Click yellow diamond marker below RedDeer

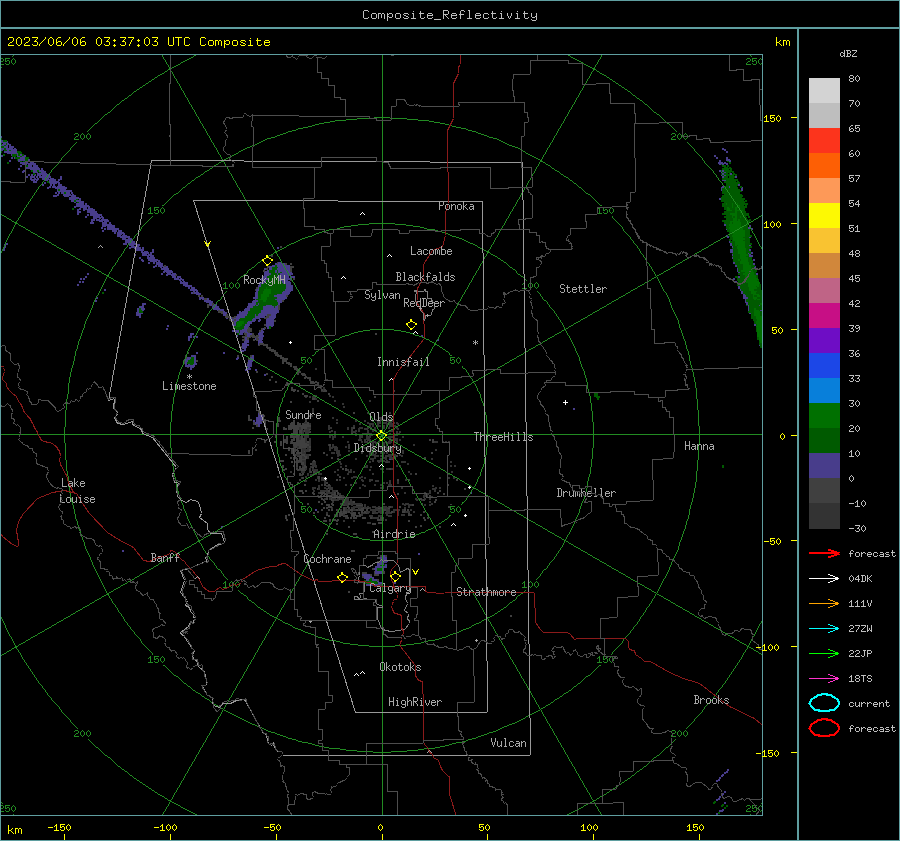[412, 325]
